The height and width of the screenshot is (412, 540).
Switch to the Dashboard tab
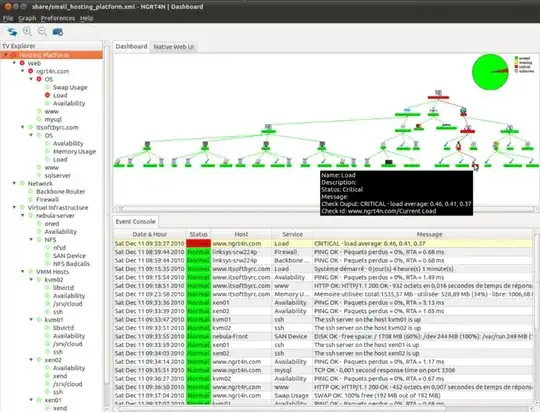pos(131,46)
